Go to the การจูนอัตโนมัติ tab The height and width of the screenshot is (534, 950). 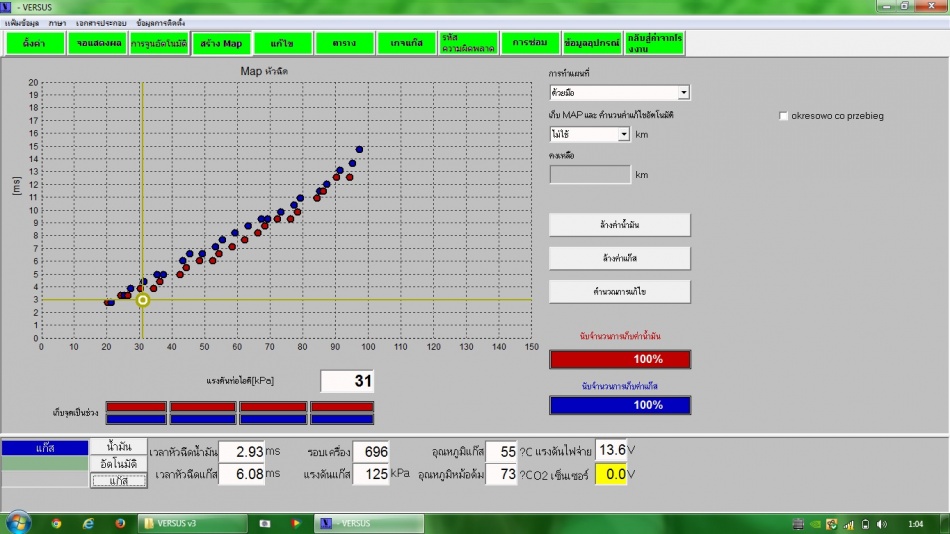point(159,43)
